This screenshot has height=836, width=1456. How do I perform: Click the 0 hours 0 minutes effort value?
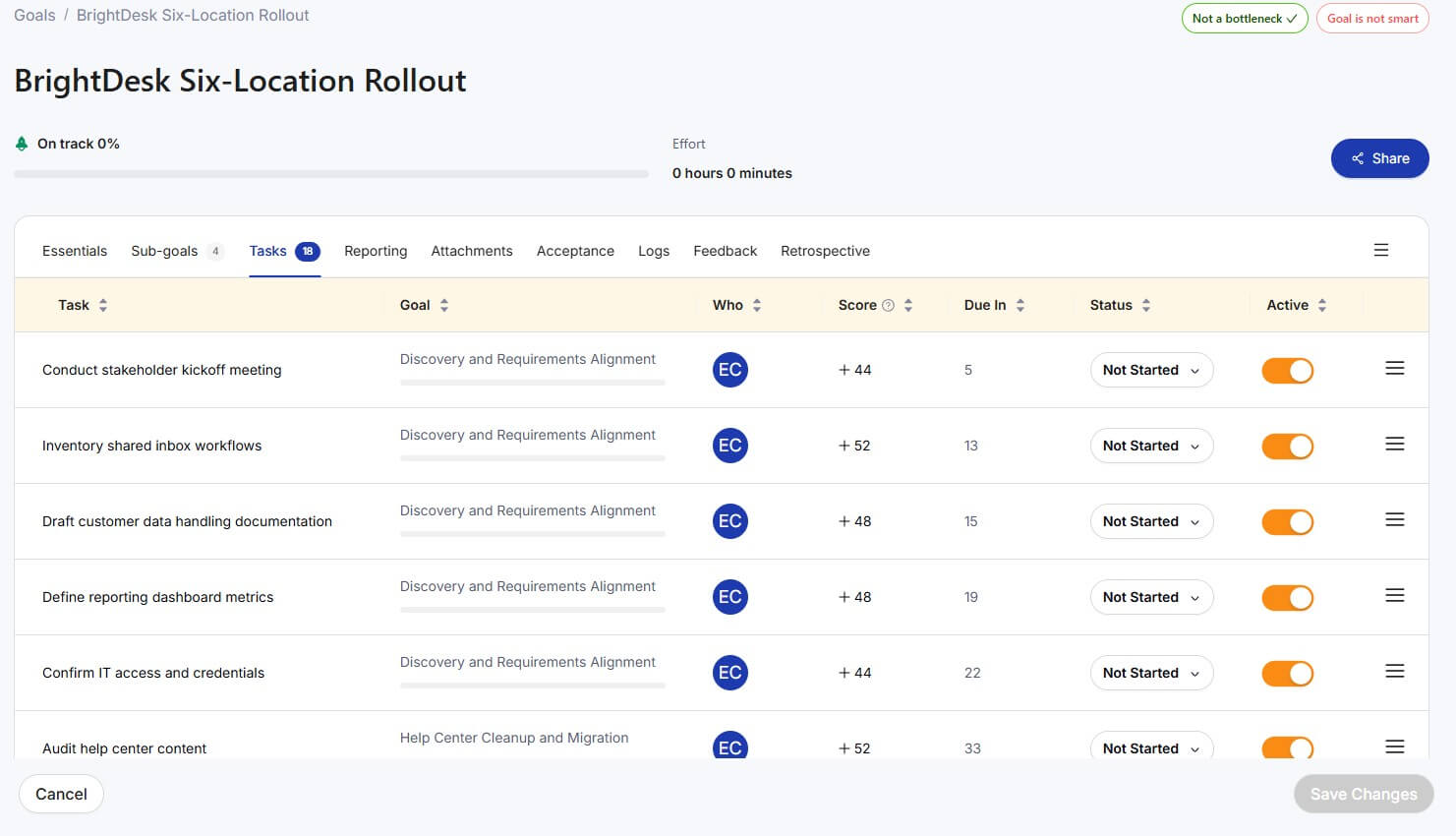tap(731, 173)
